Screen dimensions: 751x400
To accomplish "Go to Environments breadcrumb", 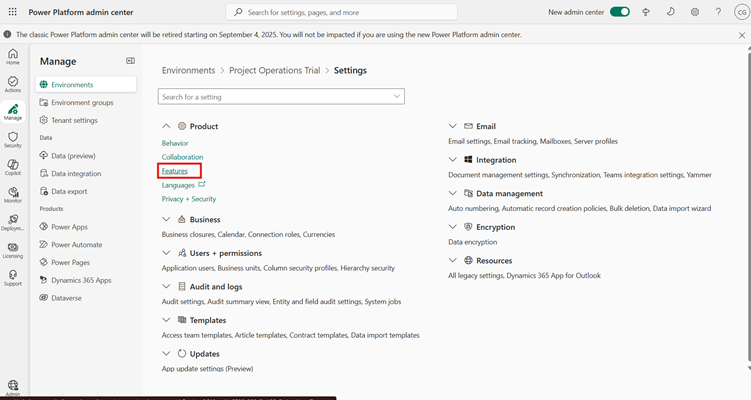I will coord(188,70).
